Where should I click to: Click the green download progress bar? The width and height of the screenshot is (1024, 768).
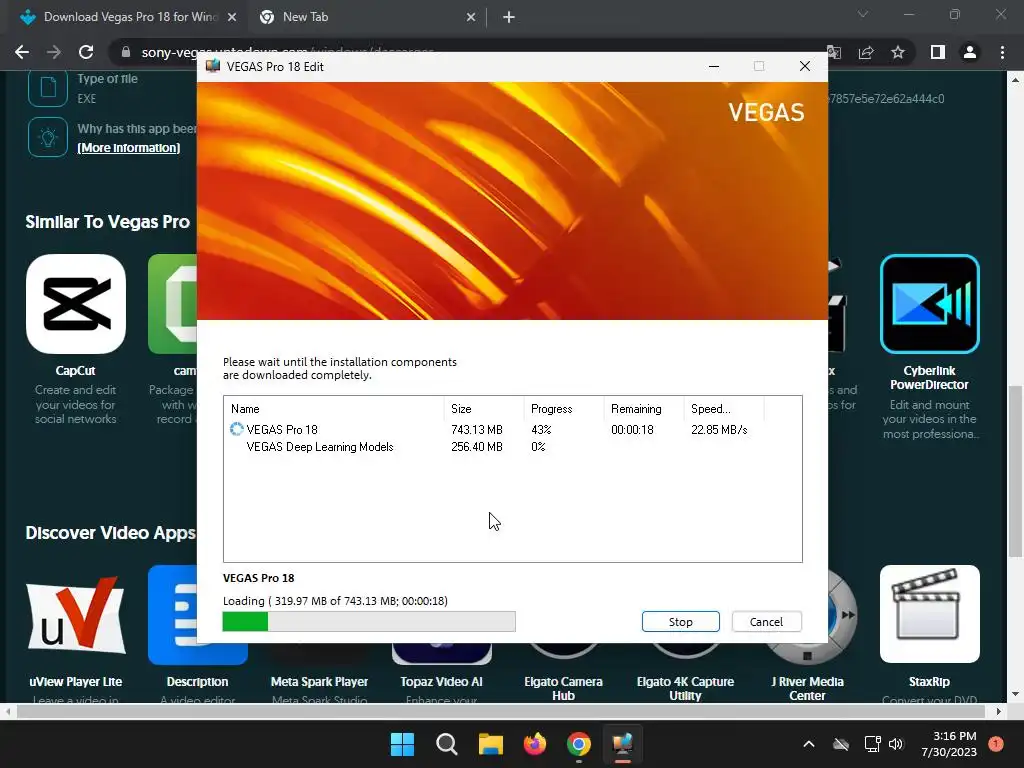coord(369,621)
